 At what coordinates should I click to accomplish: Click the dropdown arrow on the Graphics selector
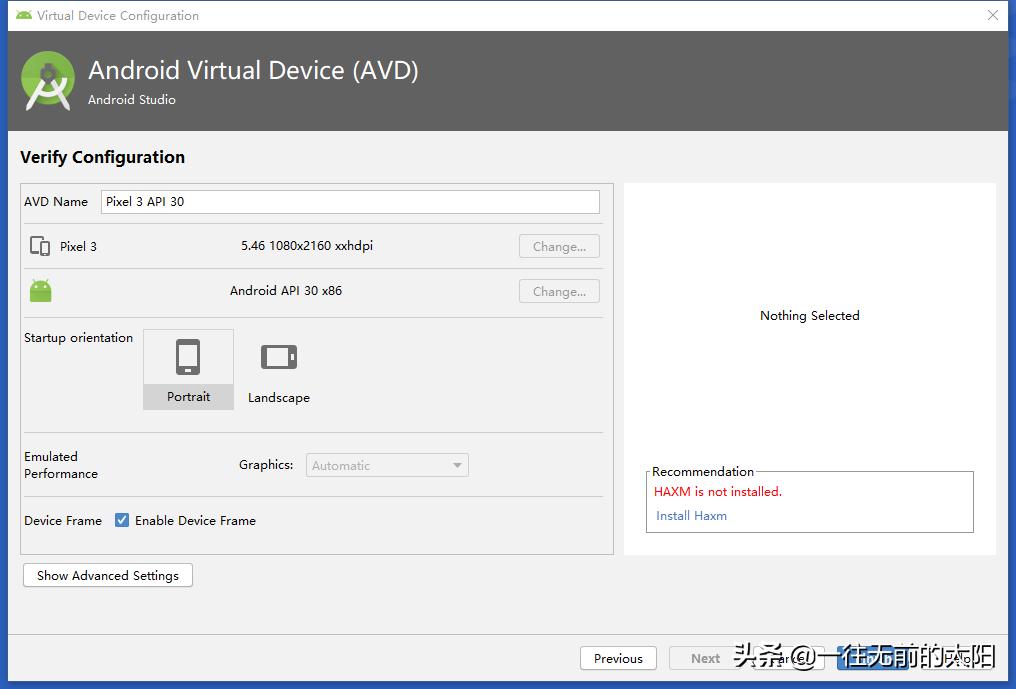[458, 465]
